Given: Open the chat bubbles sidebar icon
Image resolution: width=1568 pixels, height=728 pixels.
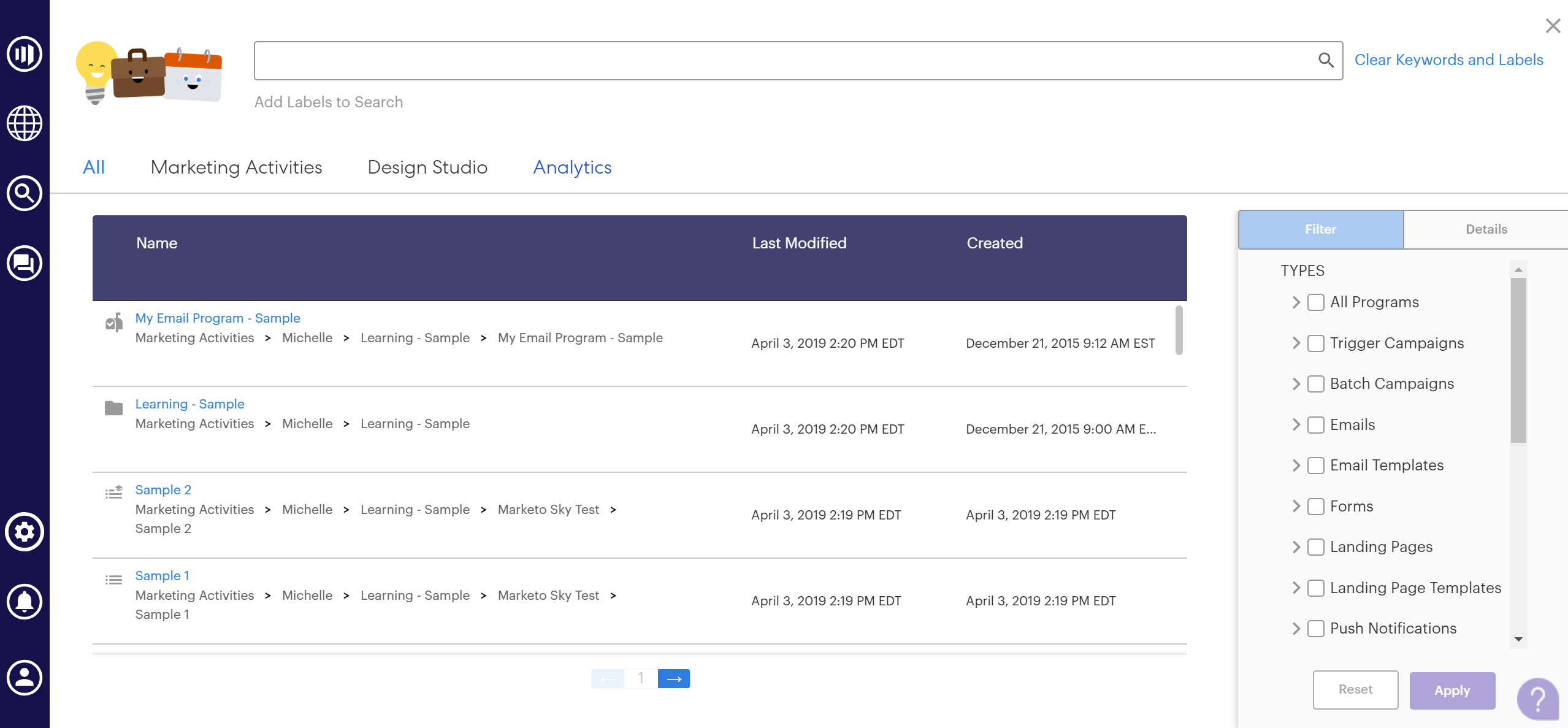Looking at the screenshot, I should (x=25, y=264).
